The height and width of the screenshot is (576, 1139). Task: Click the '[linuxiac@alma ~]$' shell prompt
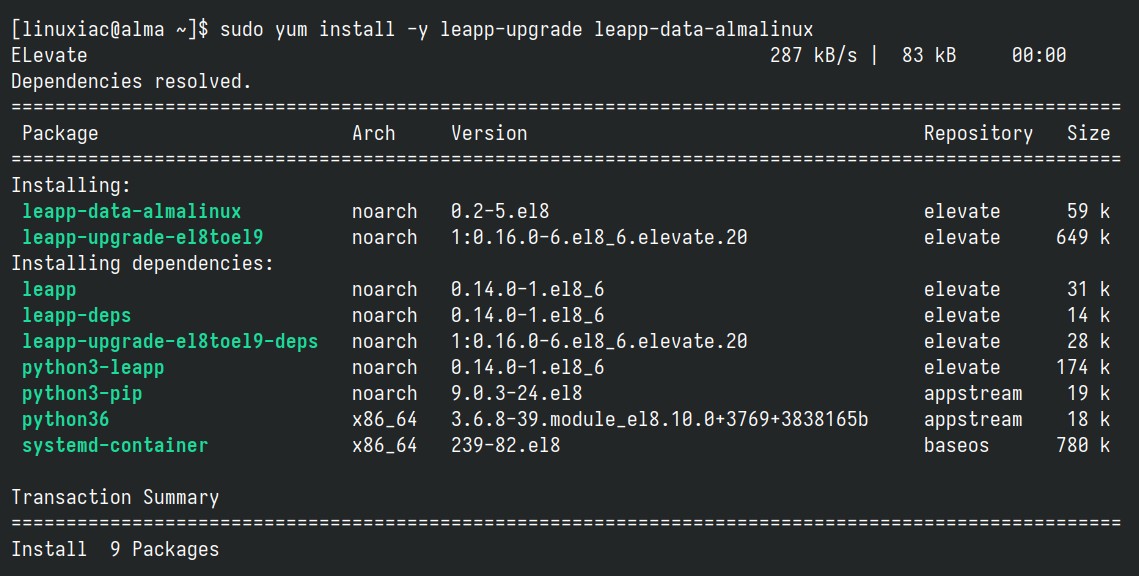110,30
